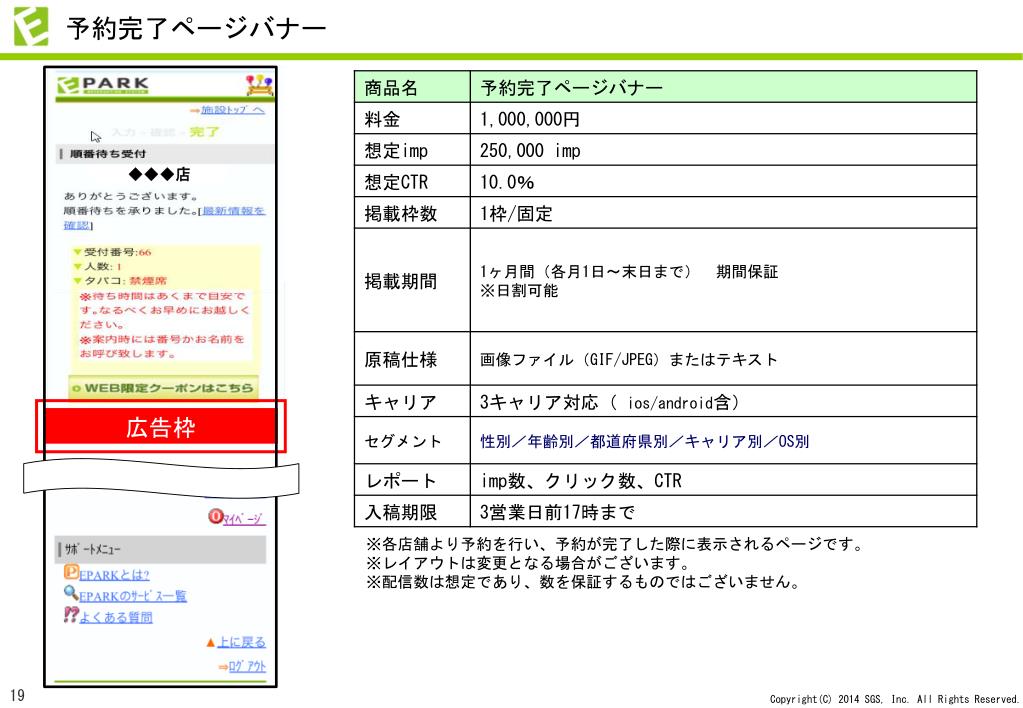The width and height of the screenshot is (1023, 708).
Task: Click the 3営業日前17時まで cell
Action: pos(724,512)
